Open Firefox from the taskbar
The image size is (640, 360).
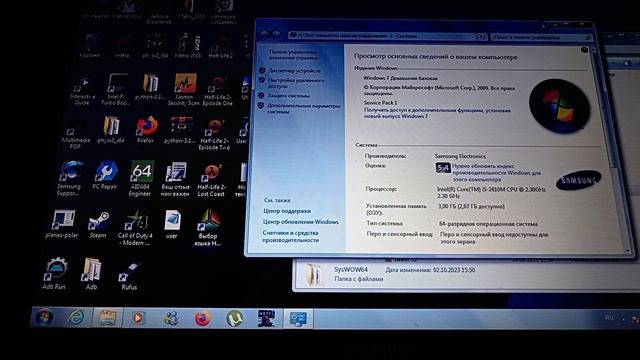(x=202, y=318)
